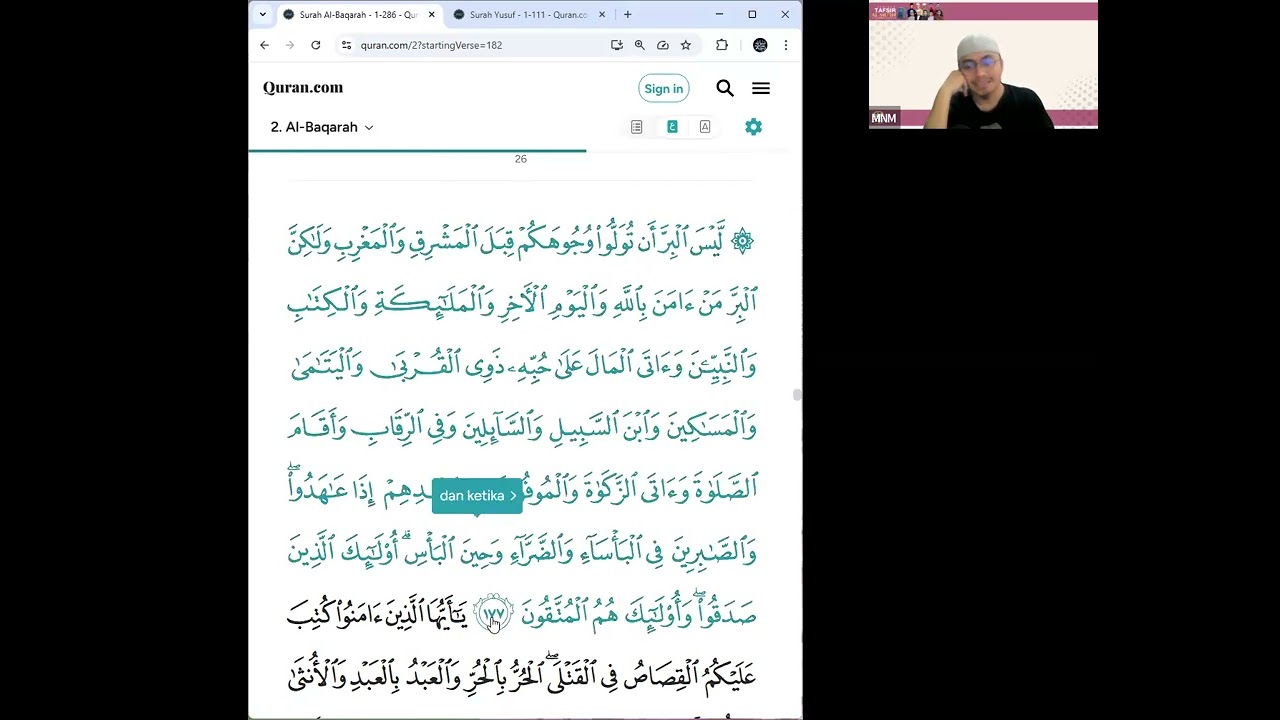
Task: Click the ornament at verse start
Action: (742, 241)
